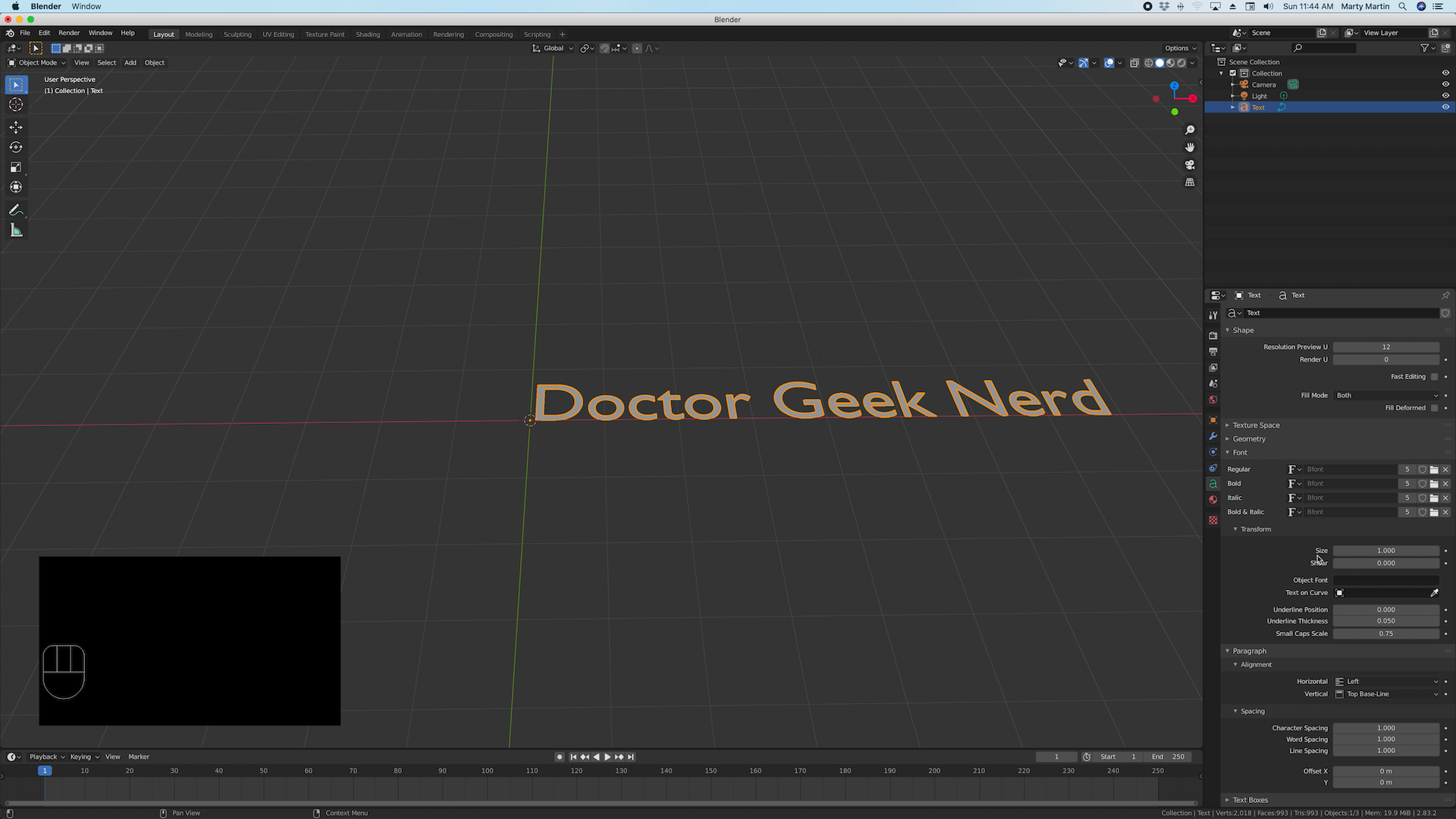Click the Word Spacing value field
1456x819 pixels.
click(1386, 739)
